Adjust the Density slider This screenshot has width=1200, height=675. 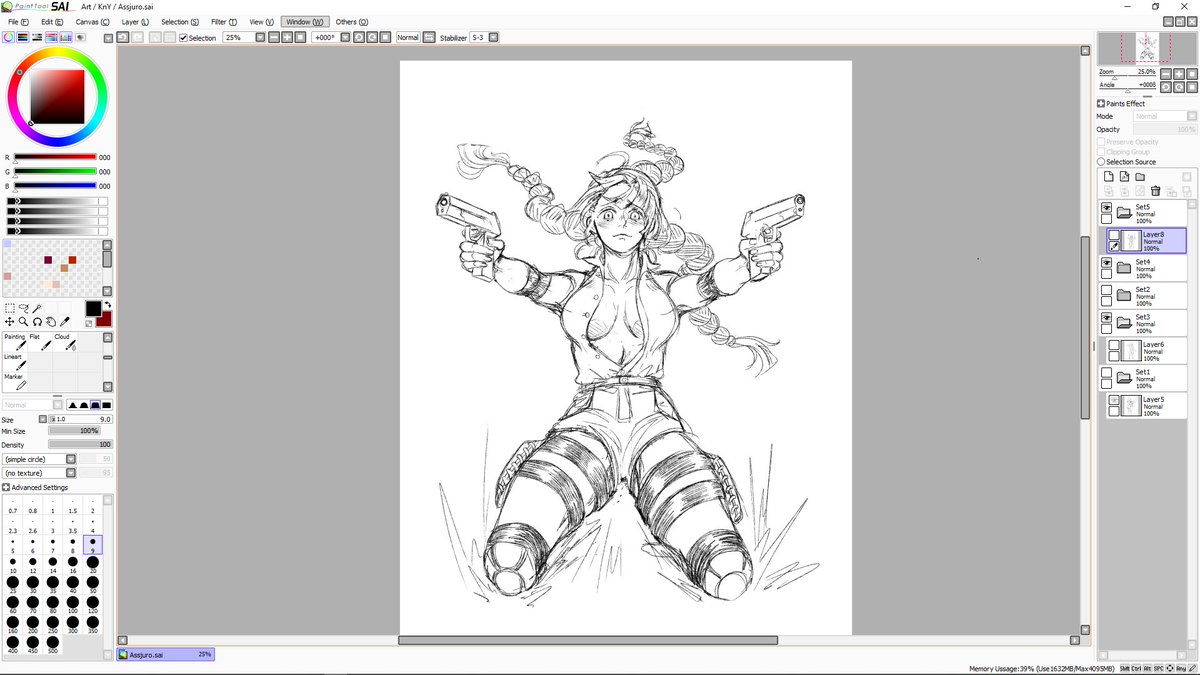(x=80, y=444)
